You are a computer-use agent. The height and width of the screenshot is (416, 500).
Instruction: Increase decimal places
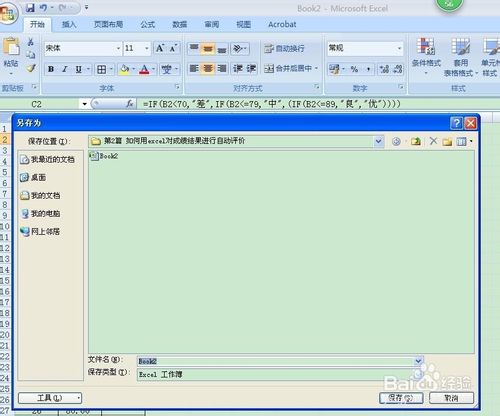coord(384,69)
